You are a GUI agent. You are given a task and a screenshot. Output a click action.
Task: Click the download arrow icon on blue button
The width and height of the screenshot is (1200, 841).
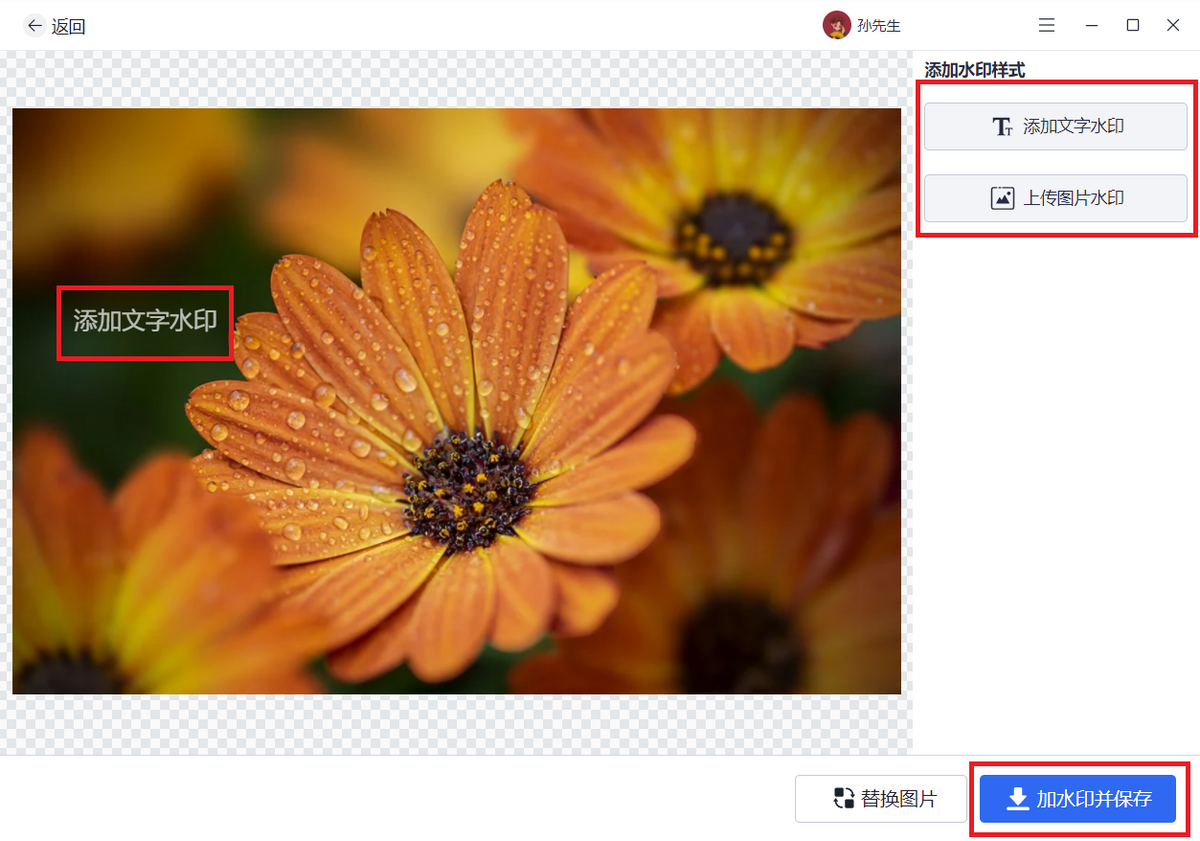coord(1017,799)
